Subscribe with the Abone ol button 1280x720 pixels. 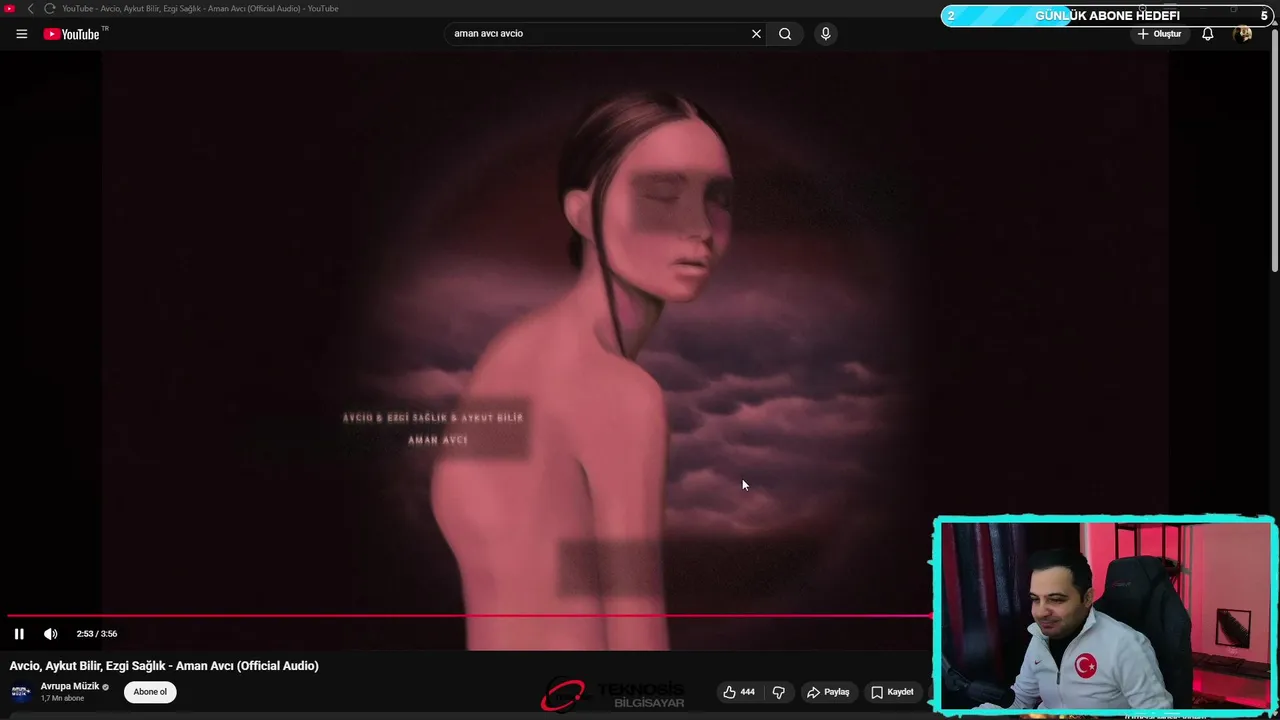coord(150,692)
